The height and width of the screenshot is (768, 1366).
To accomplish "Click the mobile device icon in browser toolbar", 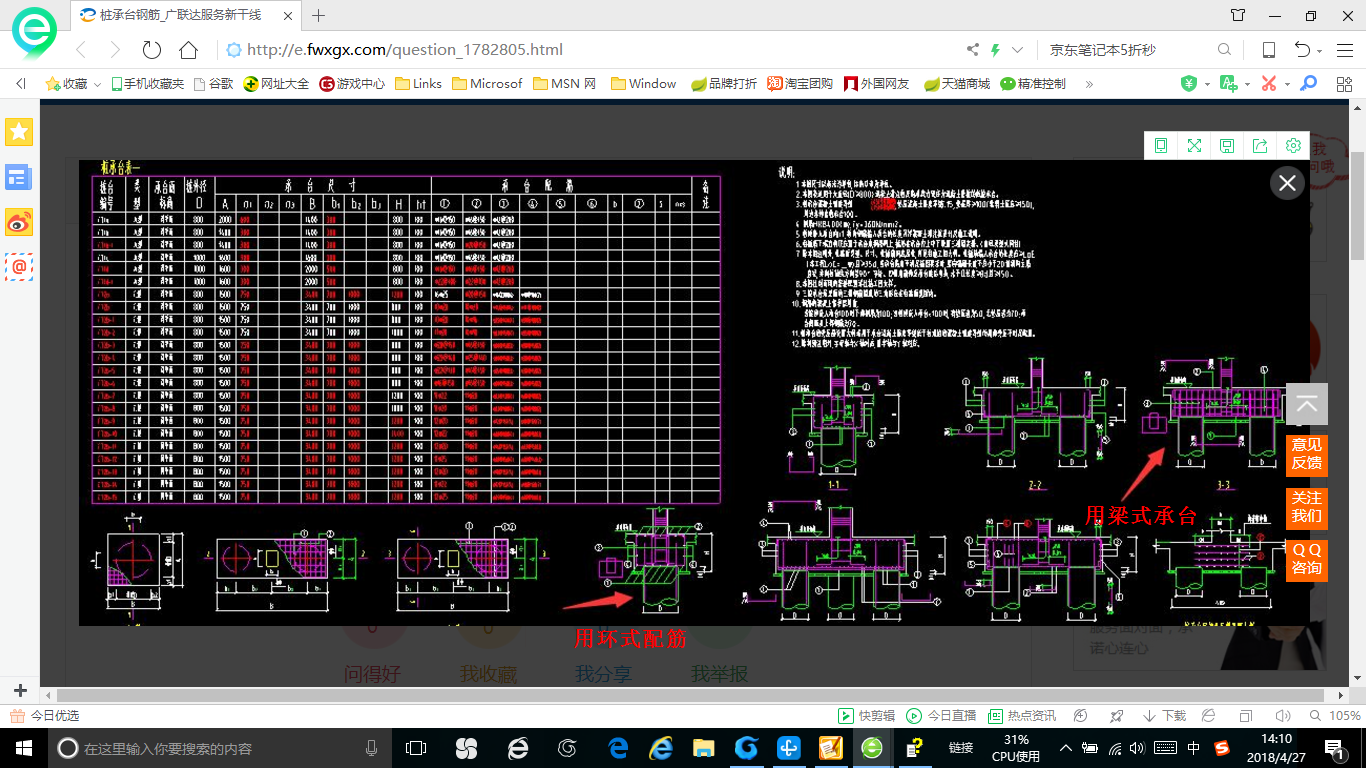I will [1269, 50].
